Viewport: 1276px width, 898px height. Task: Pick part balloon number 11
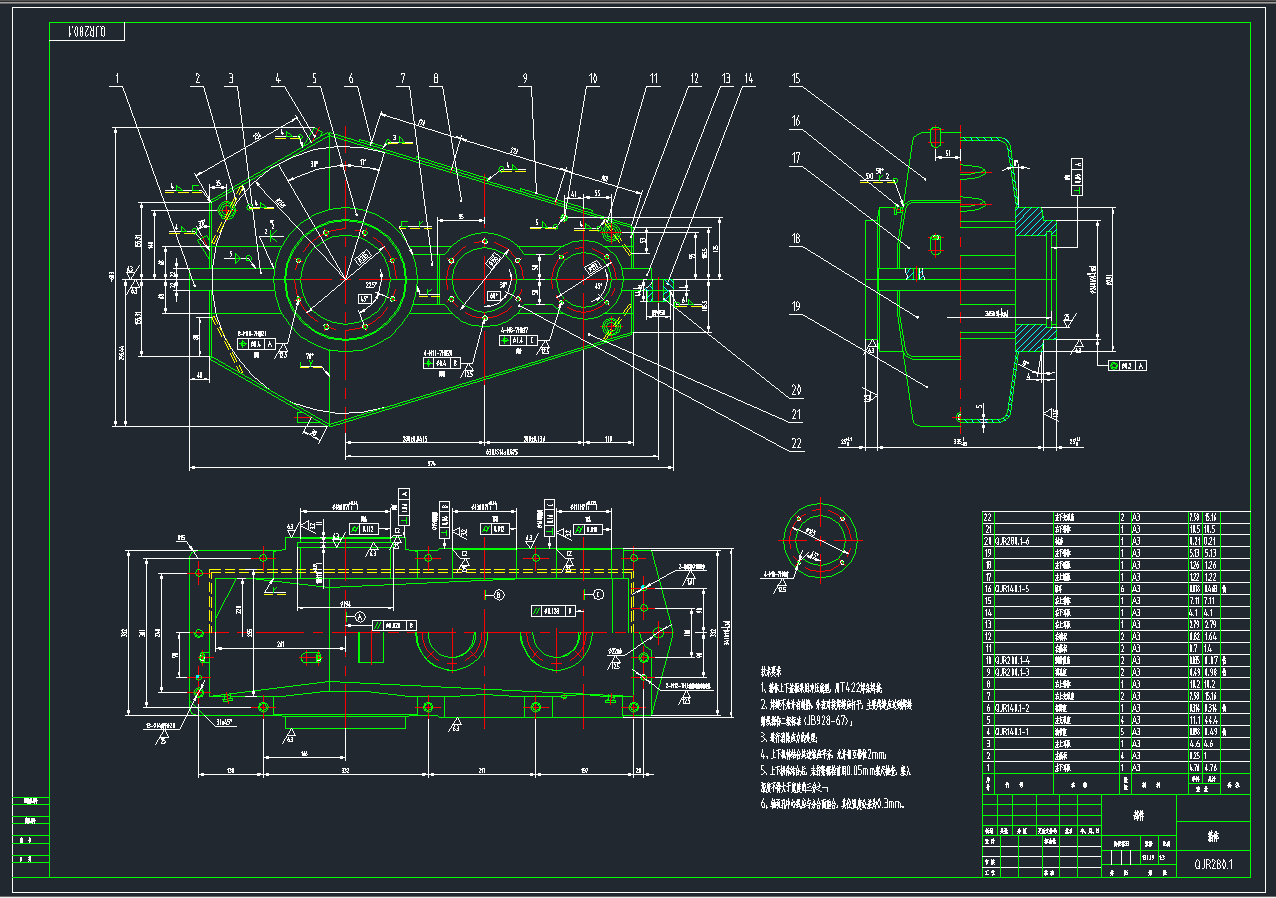pos(654,77)
